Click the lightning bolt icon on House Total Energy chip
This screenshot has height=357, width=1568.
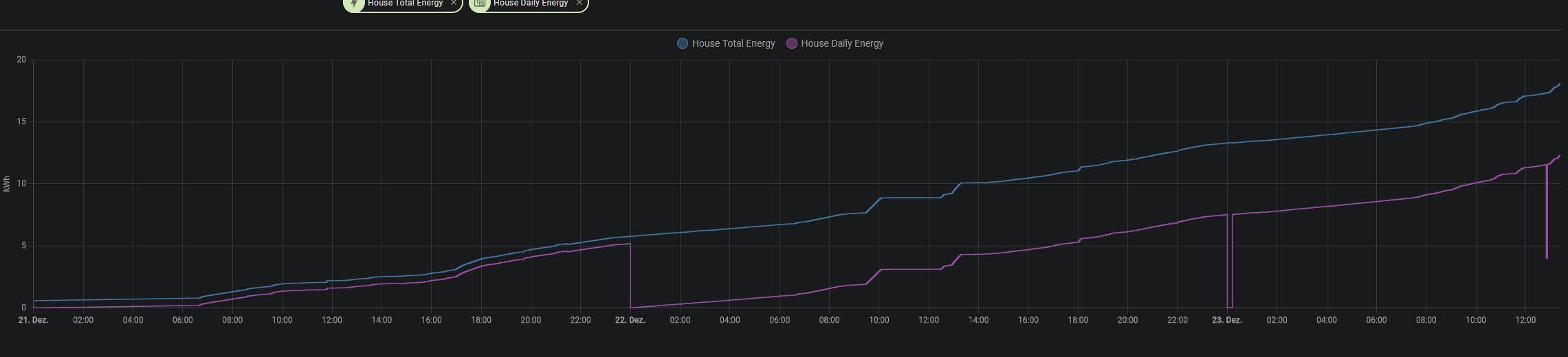[x=354, y=3]
